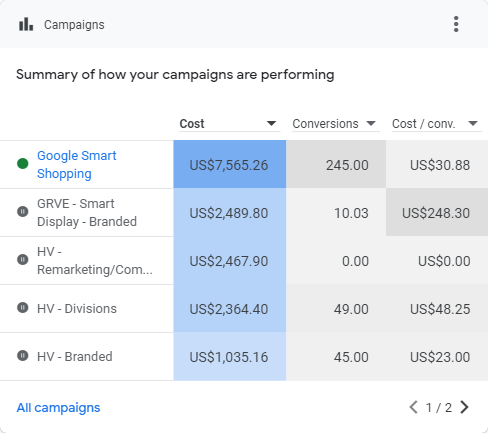Click paused icon for GRVE Smart Display

click(23, 211)
